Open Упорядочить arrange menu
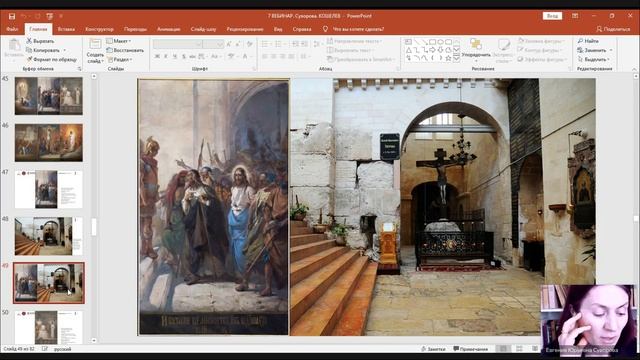 click(x=476, y=49)
